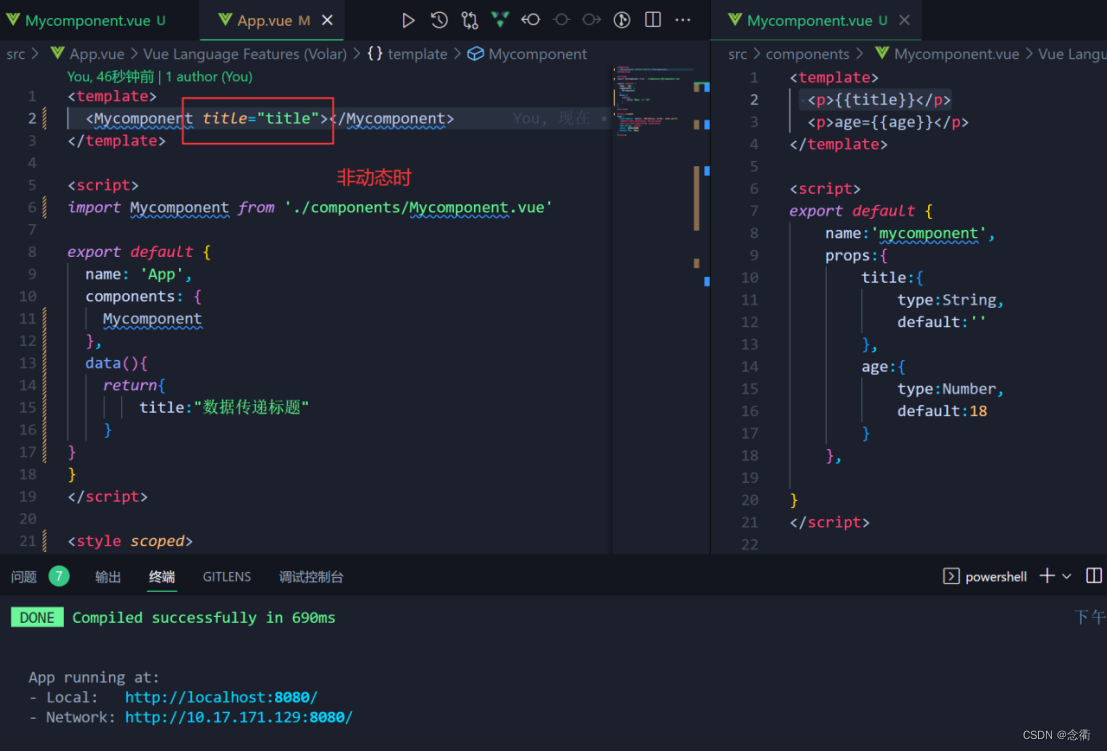Open the powershell terminal label
Image resolution: width=1107 pixels, height=751 pixels.
pos(996,577)
